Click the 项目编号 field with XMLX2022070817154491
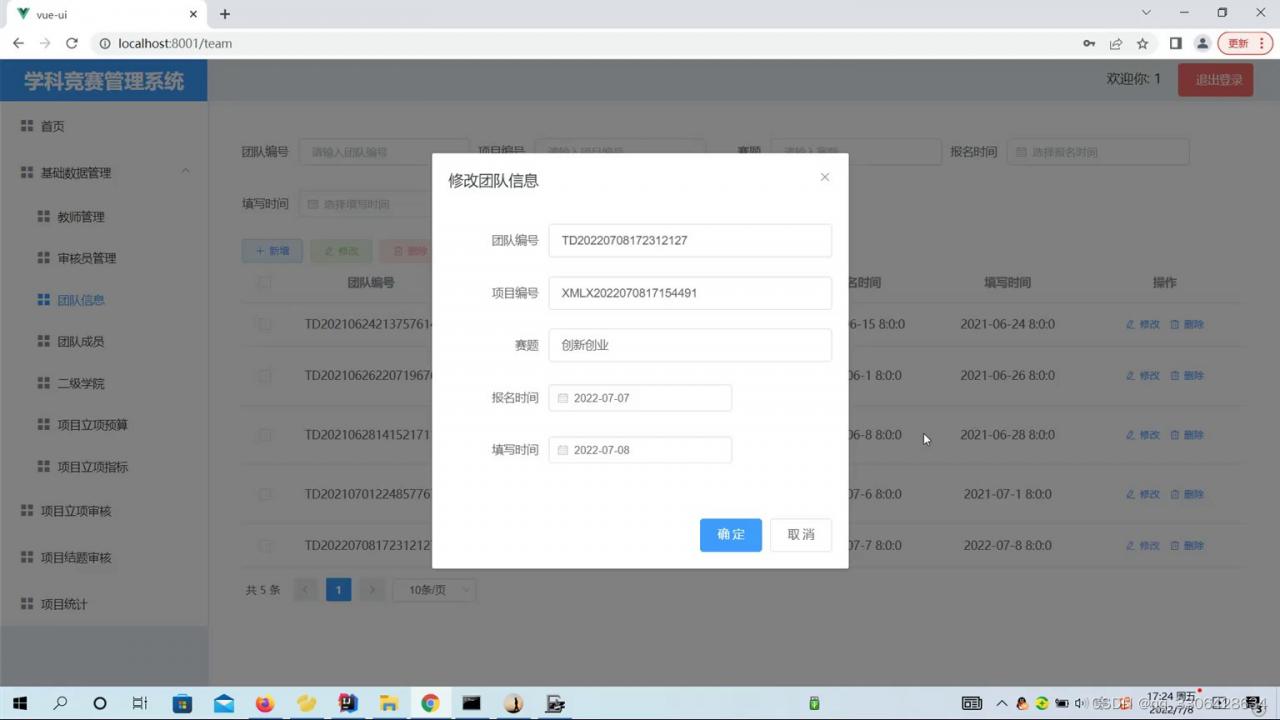Image resolution: width=1280 pixels, height=720 pixels. pos(690,293)
